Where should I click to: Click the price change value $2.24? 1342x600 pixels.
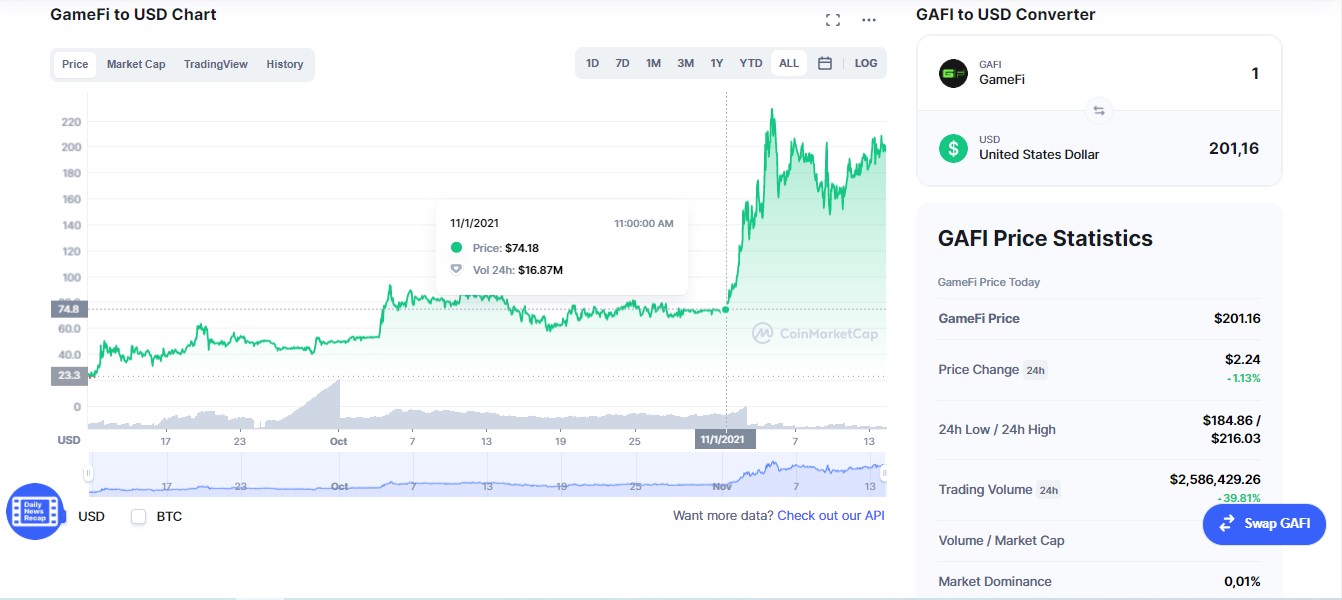click(x=1243, y=359)
